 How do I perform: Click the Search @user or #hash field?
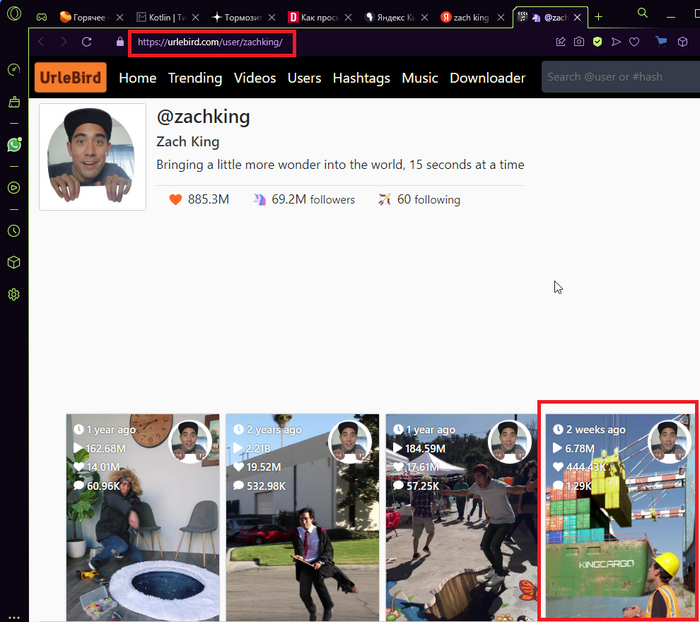point(621,77)
